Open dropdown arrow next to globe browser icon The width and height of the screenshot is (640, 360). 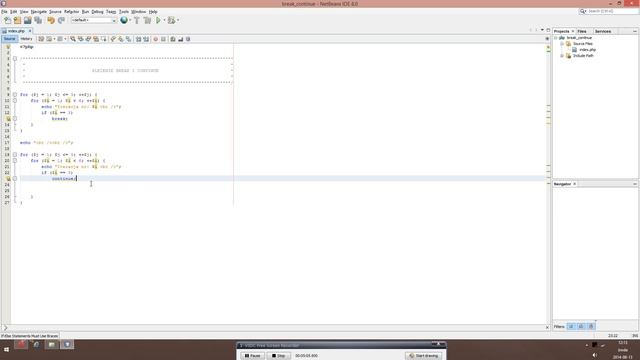130,20
